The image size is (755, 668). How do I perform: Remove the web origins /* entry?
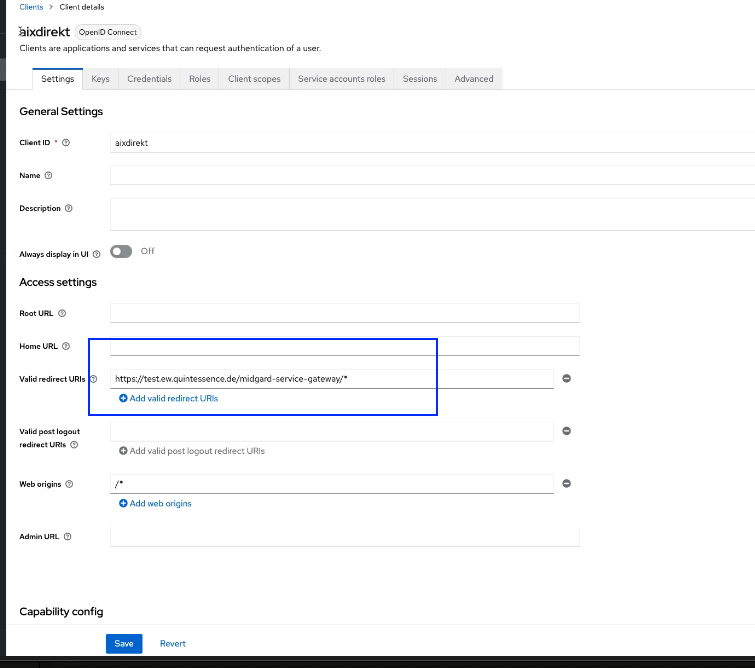click(x=566, y=484)
